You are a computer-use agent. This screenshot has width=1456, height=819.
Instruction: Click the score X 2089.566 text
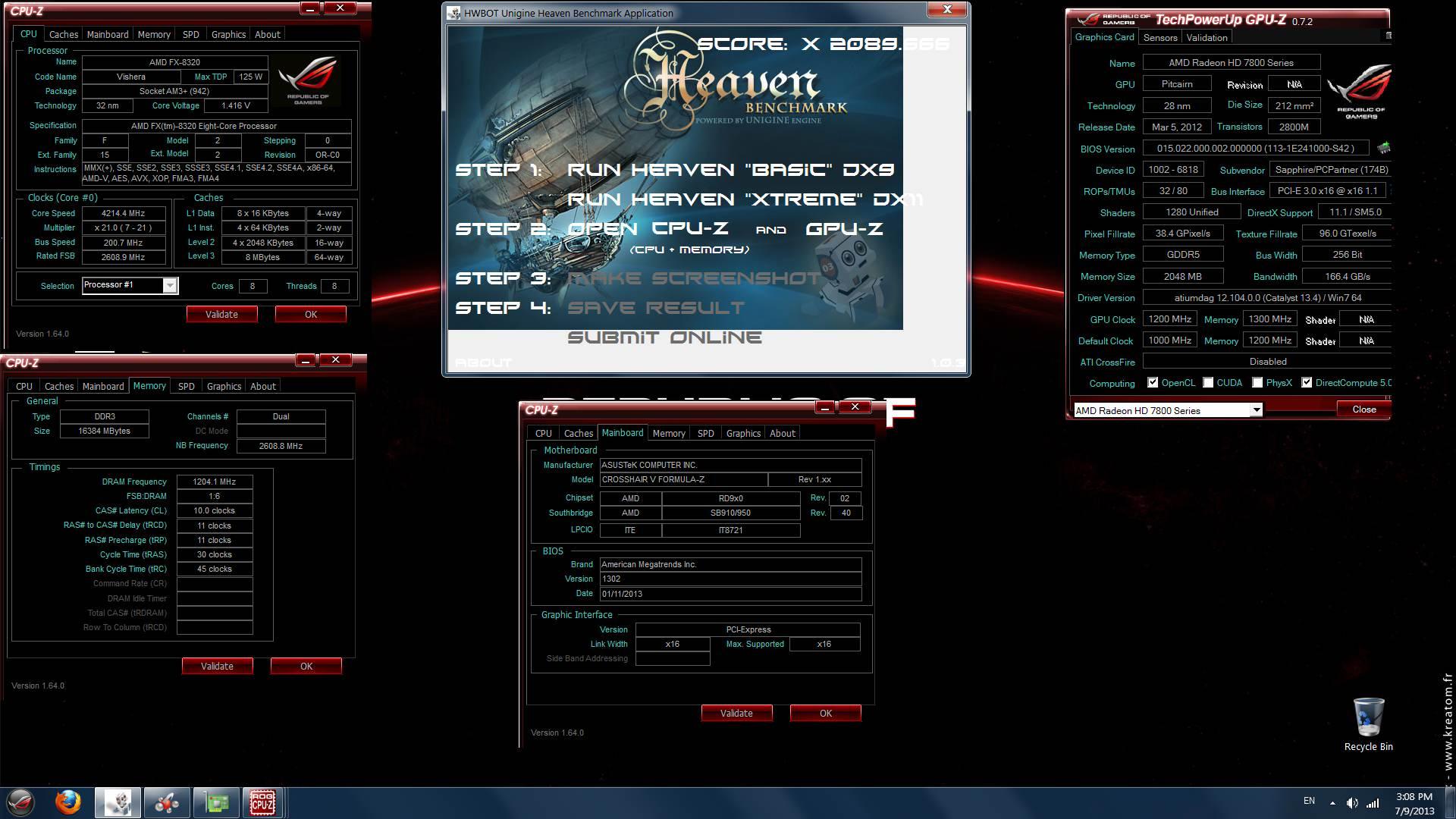[x=823, y=44]
